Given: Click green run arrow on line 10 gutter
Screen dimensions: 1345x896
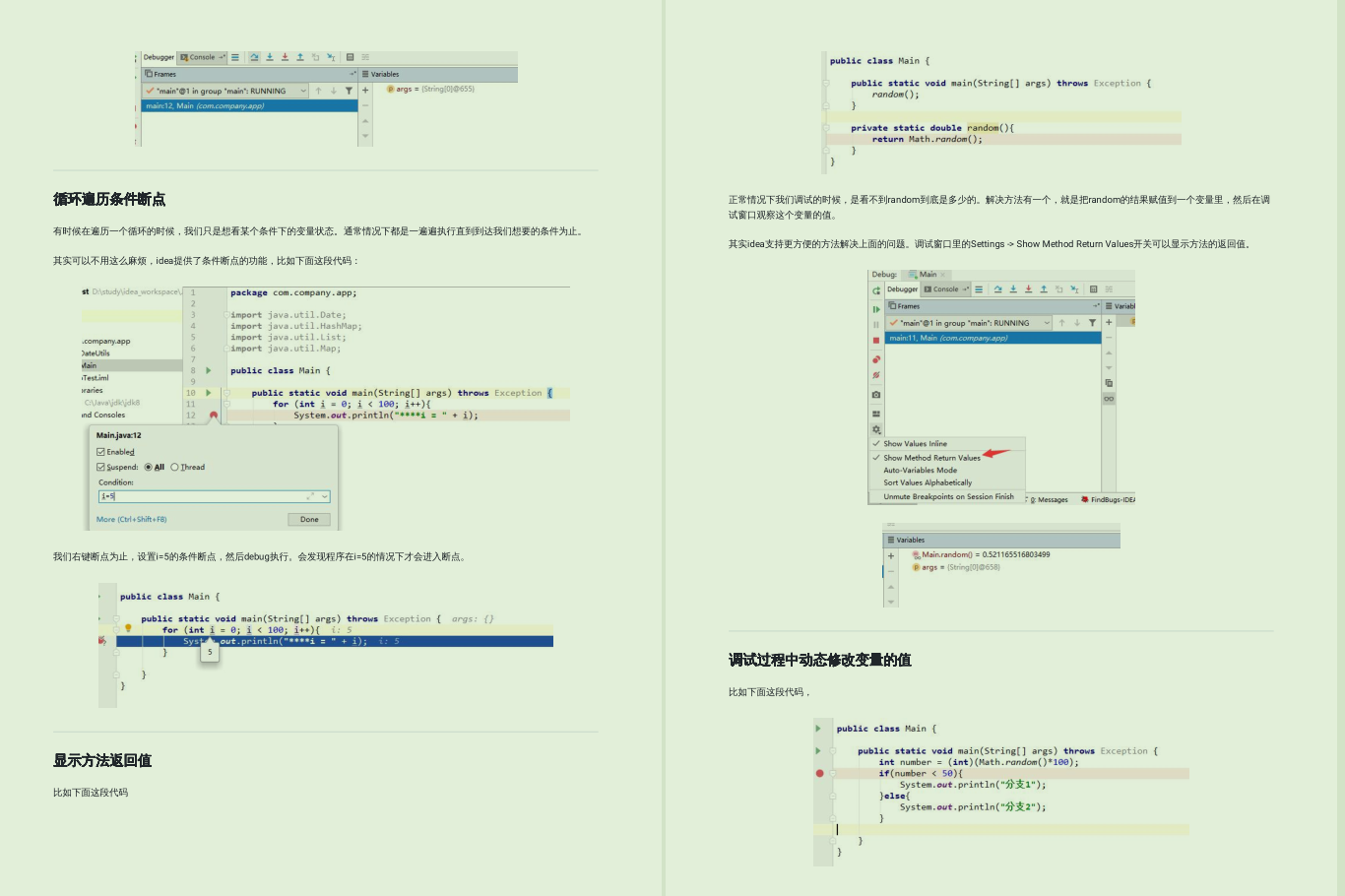Looking at the screenshot, I should 209,393.
